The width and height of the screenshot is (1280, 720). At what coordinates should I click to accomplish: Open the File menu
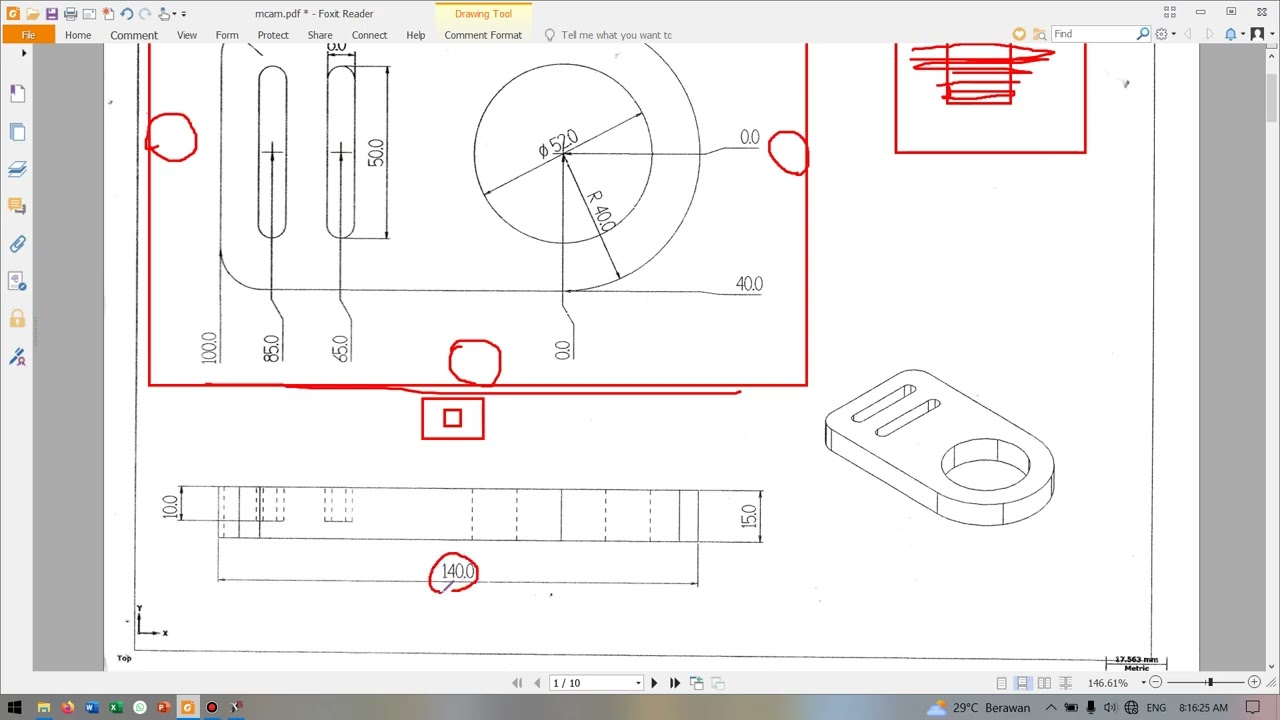tap(28, 35)
